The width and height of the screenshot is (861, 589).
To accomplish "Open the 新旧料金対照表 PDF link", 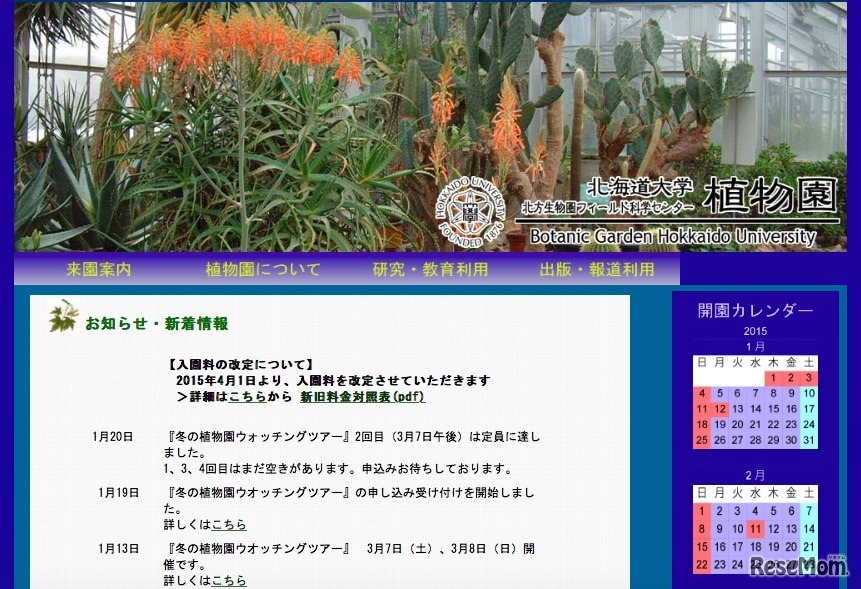I will [365, 395].
